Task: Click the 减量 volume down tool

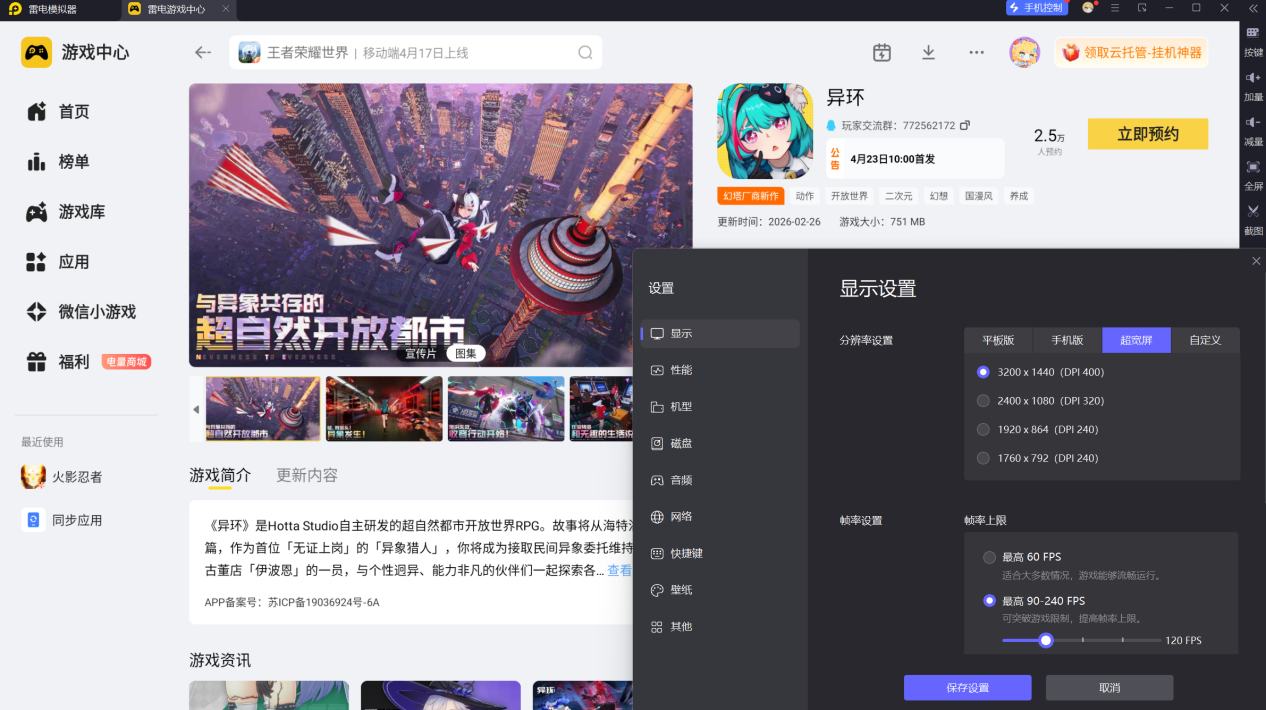Action: tap(1253, 130)
